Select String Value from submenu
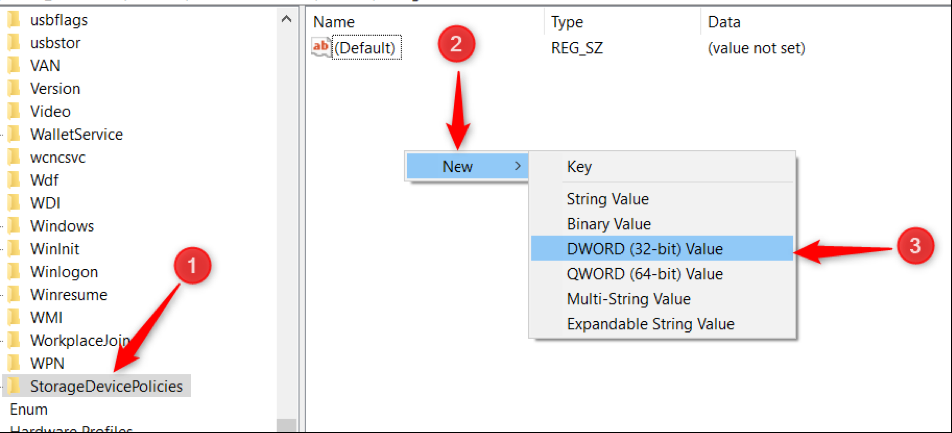Viewport: 952px width, 433px height. click(x=607, y=199)
